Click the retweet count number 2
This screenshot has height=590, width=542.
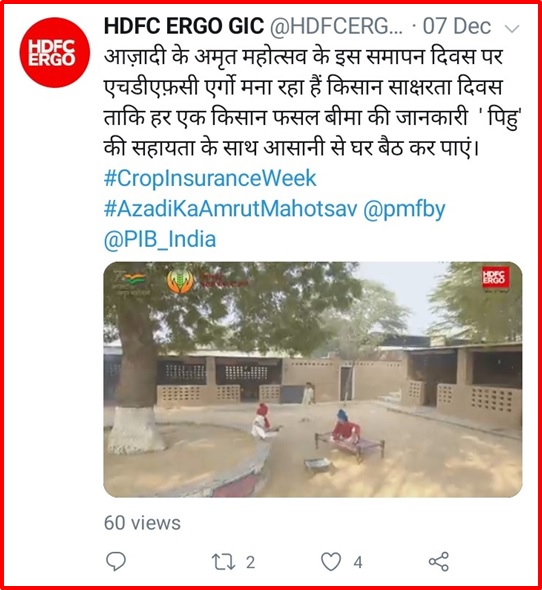pos(250,563)
